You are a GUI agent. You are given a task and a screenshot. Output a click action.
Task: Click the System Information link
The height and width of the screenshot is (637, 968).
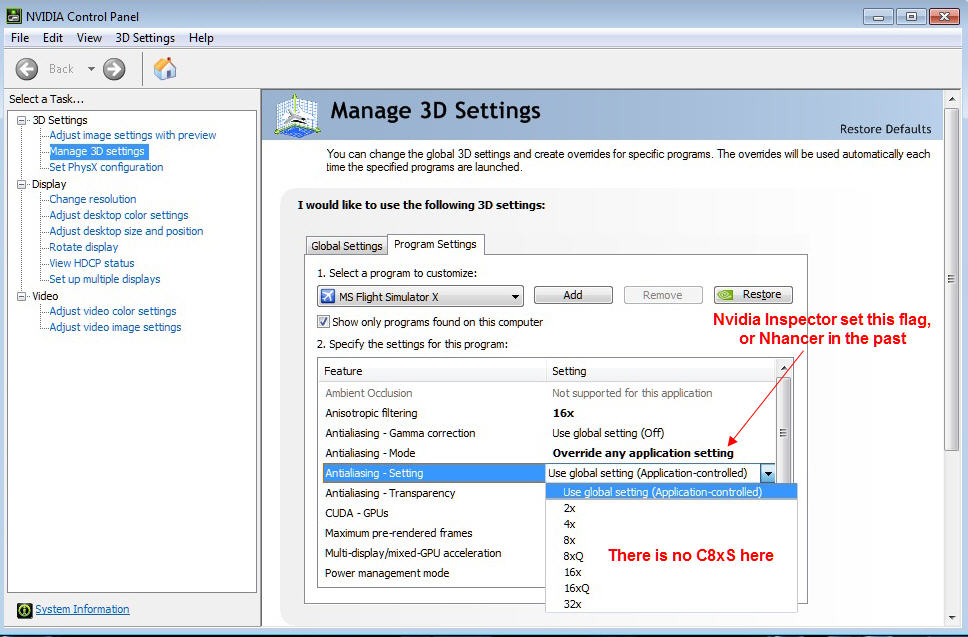[x=82, y=609]
